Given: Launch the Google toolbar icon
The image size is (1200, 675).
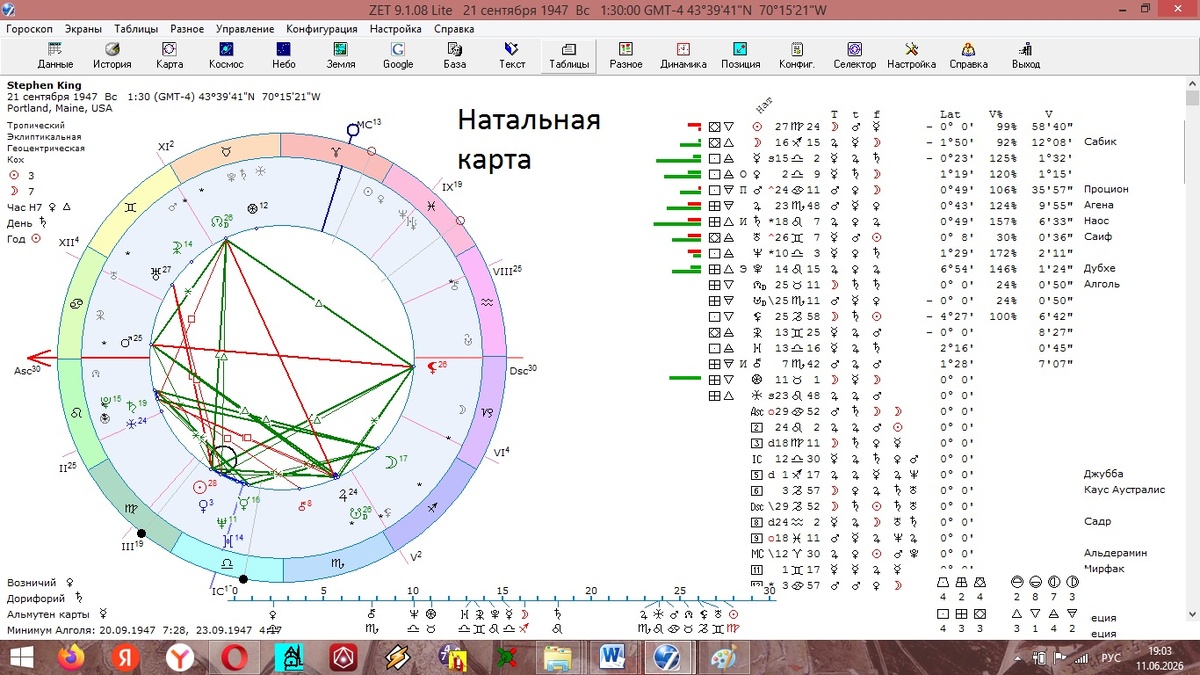Looking at the screenshot, I should point(398,55).
